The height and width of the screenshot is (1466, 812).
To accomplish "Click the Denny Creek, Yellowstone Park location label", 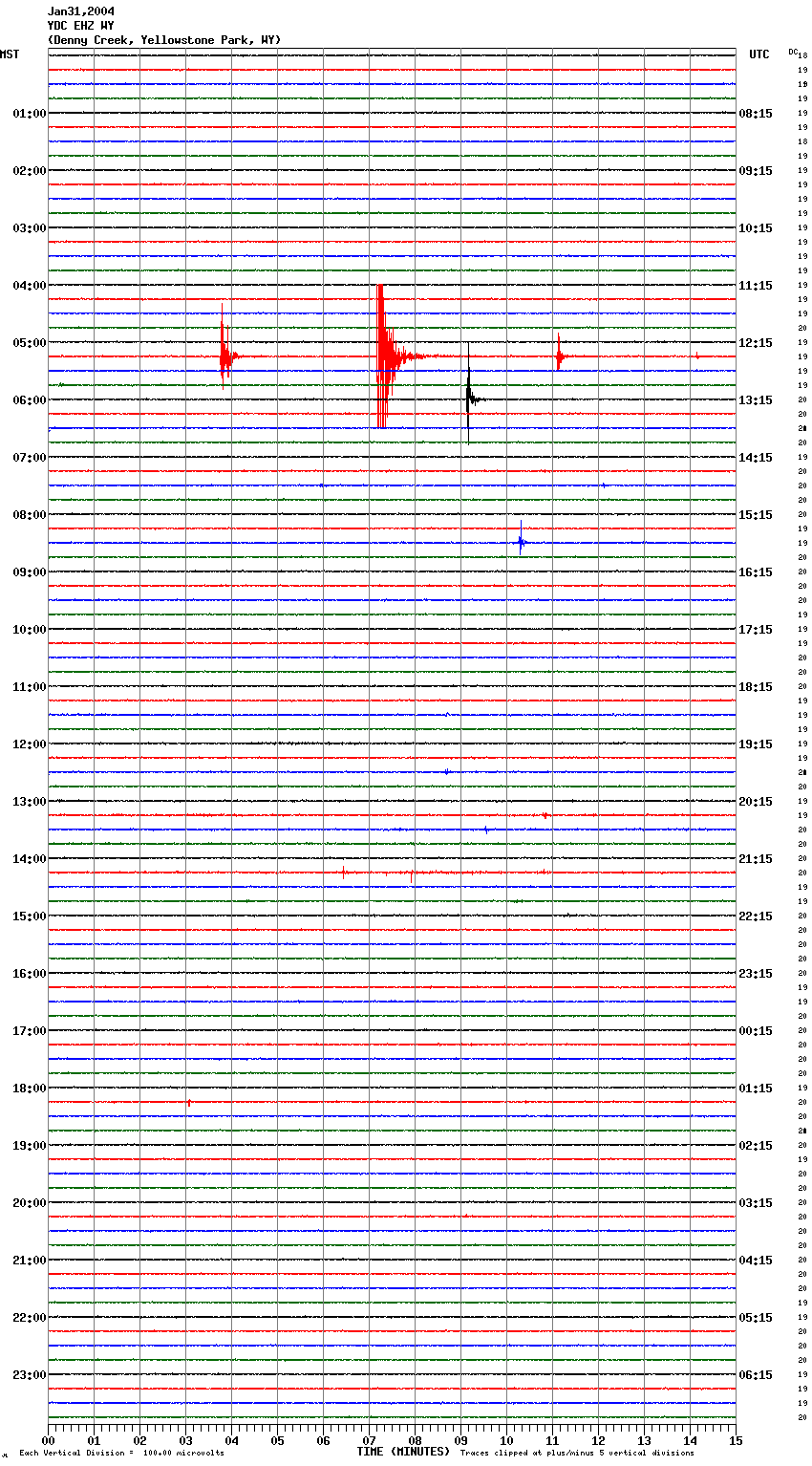I will tap(164, 40).
